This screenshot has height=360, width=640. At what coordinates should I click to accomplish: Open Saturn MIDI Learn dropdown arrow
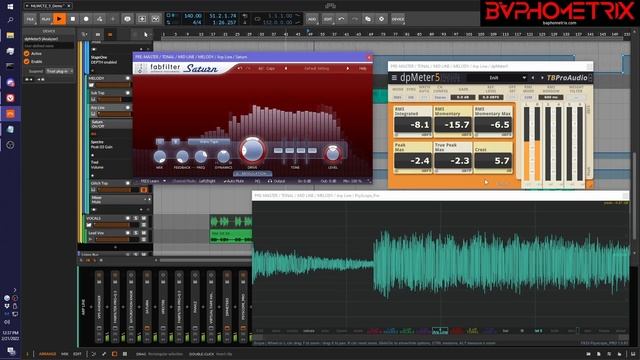pos(164,181)
